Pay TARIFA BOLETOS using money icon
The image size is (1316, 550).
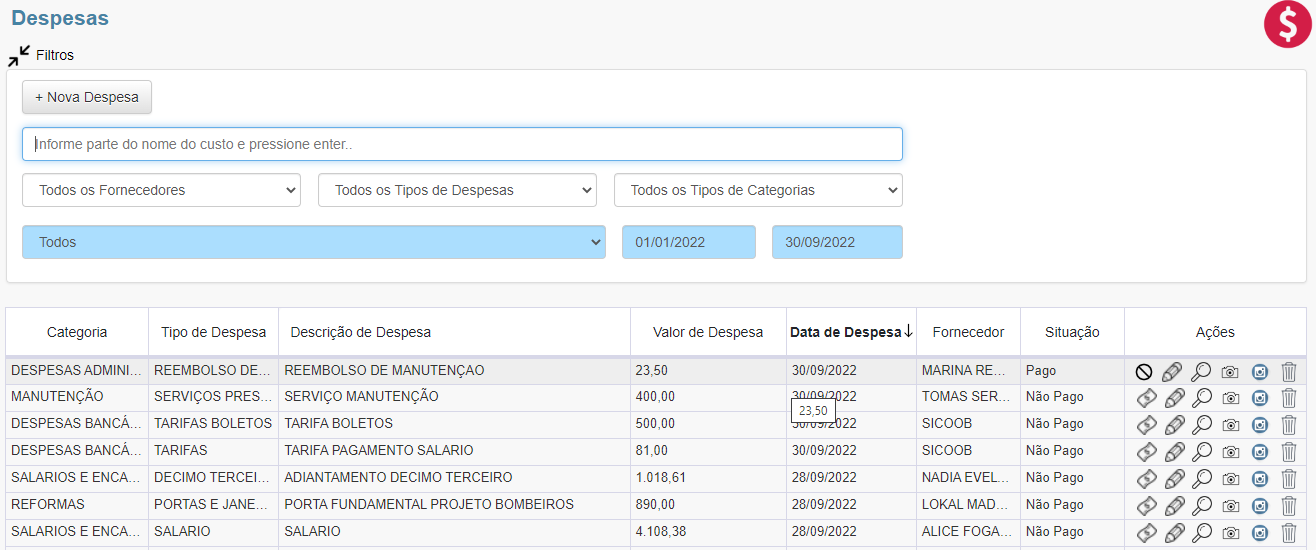tap(1146, 424)
